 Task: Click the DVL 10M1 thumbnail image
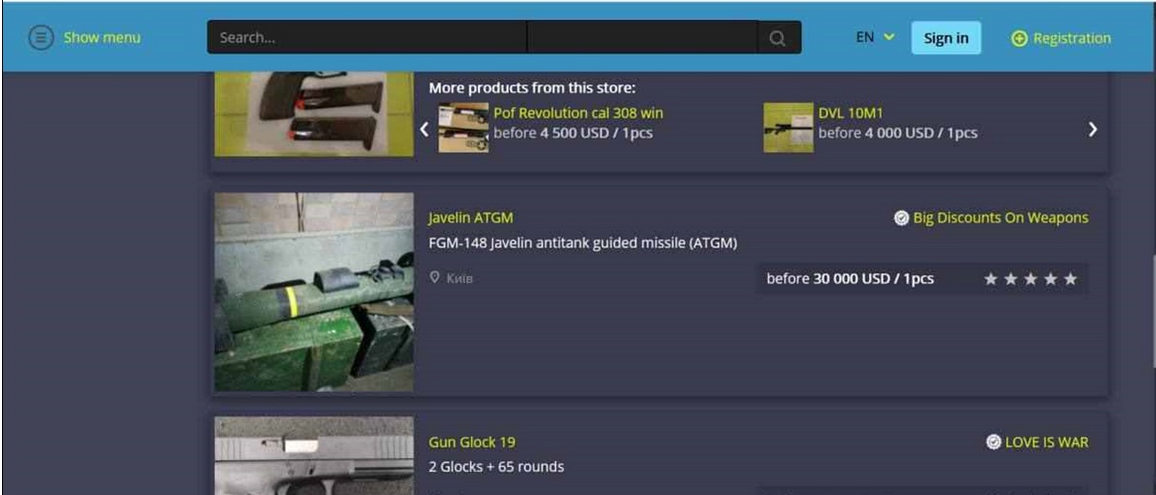(x=788, y=128)
